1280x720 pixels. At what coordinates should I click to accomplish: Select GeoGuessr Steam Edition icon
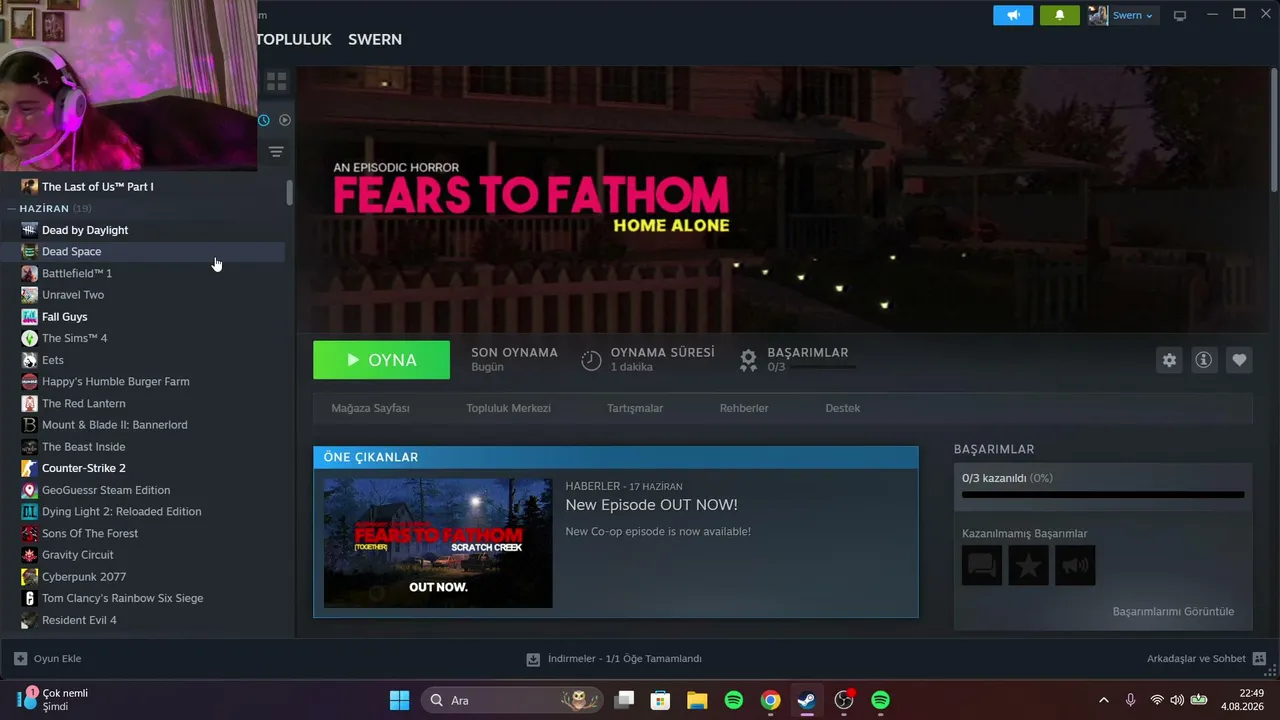coord(29,490)
